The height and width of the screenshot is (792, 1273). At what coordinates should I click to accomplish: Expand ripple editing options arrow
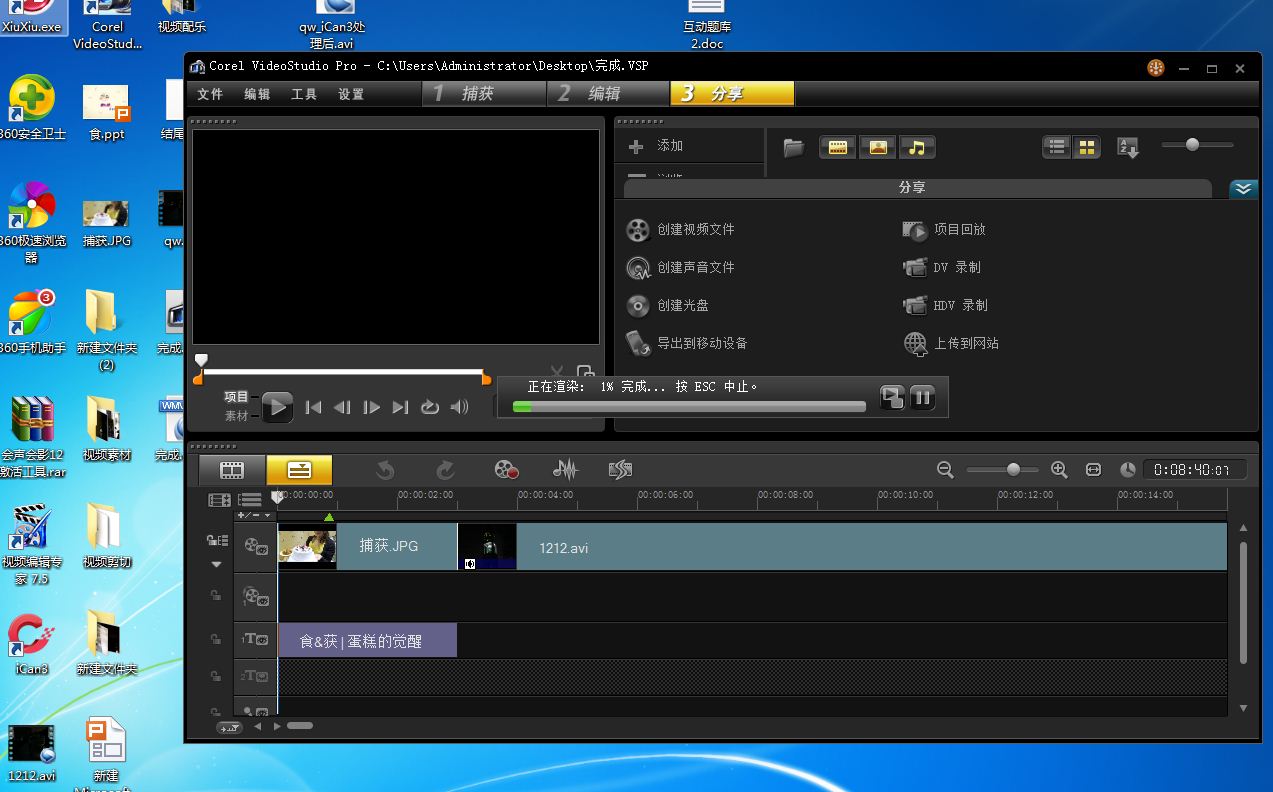[x=216, y=564]
